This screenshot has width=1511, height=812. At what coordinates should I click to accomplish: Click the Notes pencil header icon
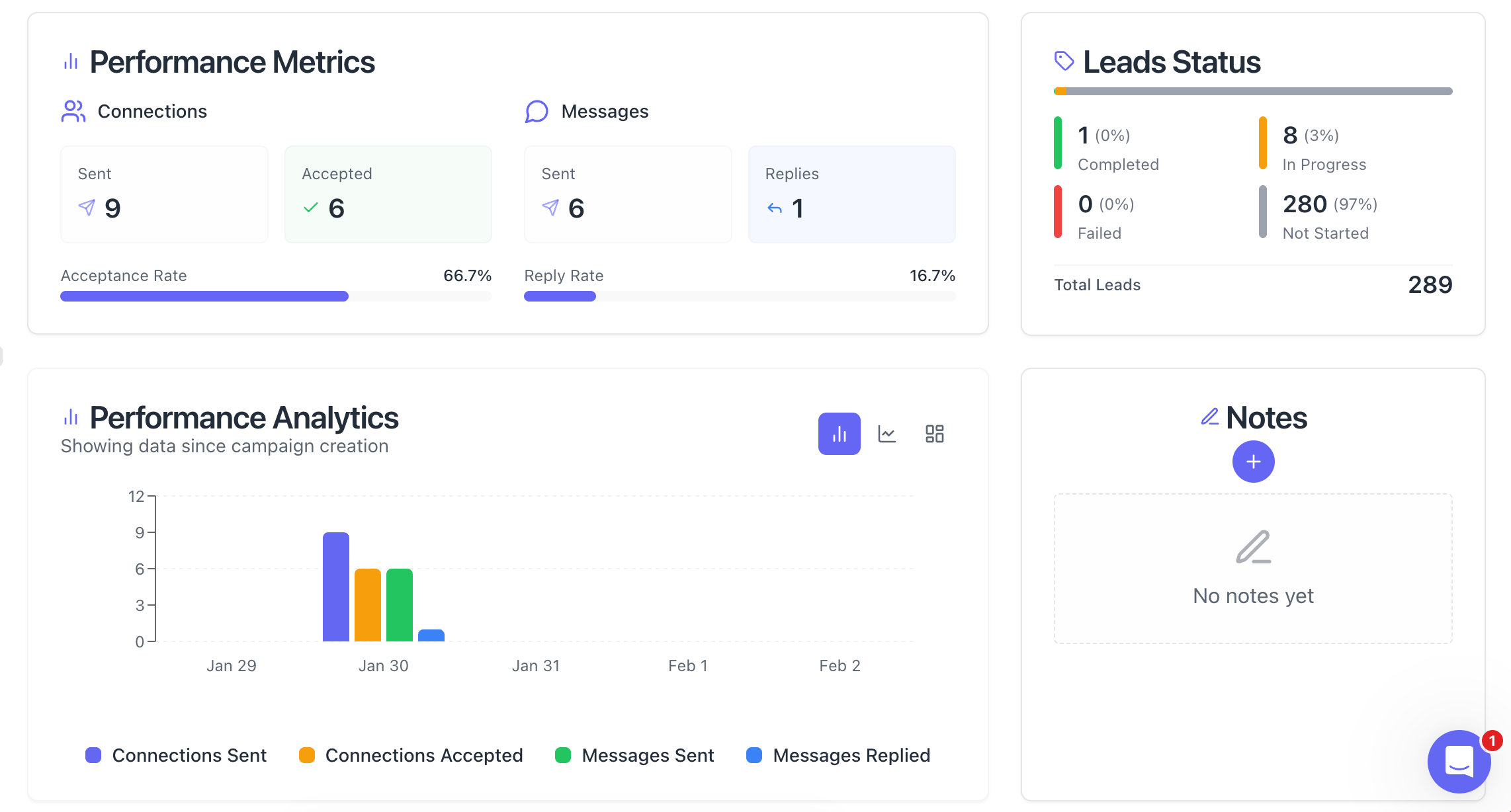[1210, 417]
